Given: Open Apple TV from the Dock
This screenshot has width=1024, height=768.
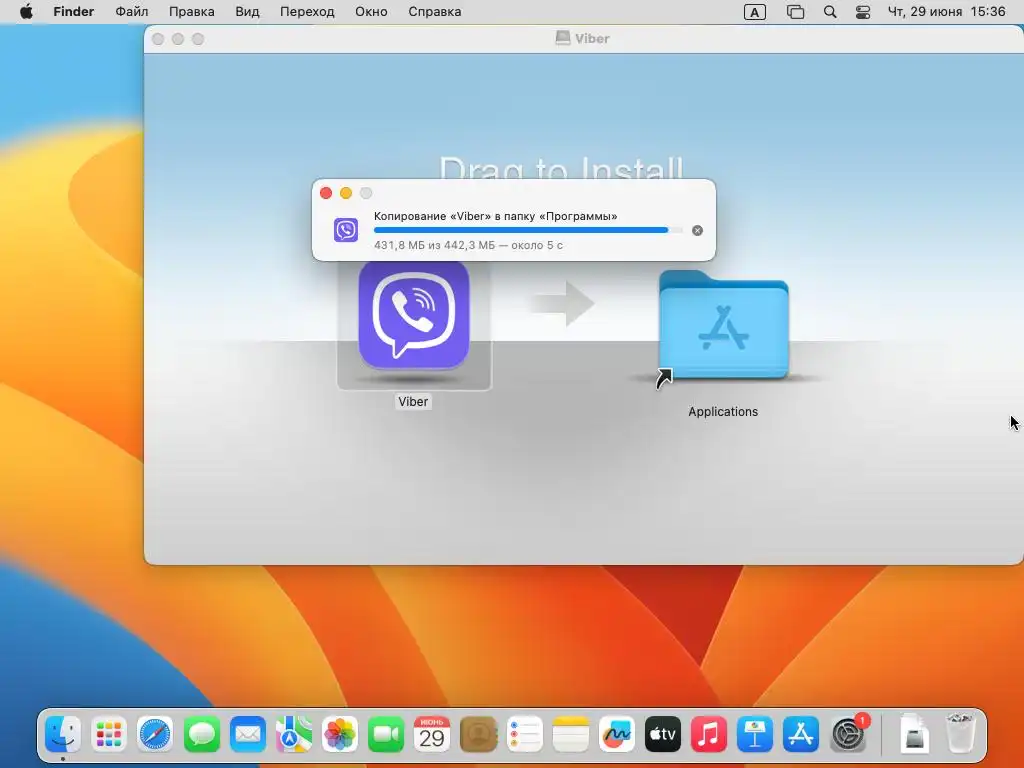Looking at the screenshot, I should click(663, 735).
